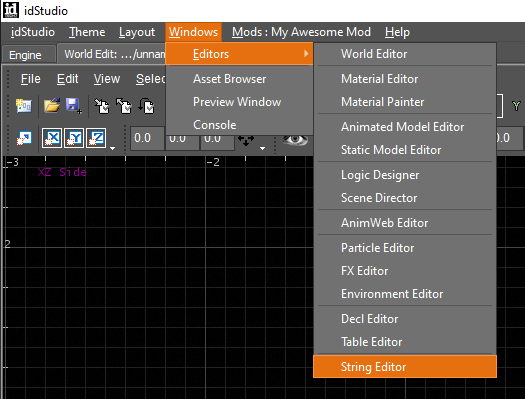Viewport: 525px width, 399px height.
Task: Open the idStudio menu
Action: point(33,32)
